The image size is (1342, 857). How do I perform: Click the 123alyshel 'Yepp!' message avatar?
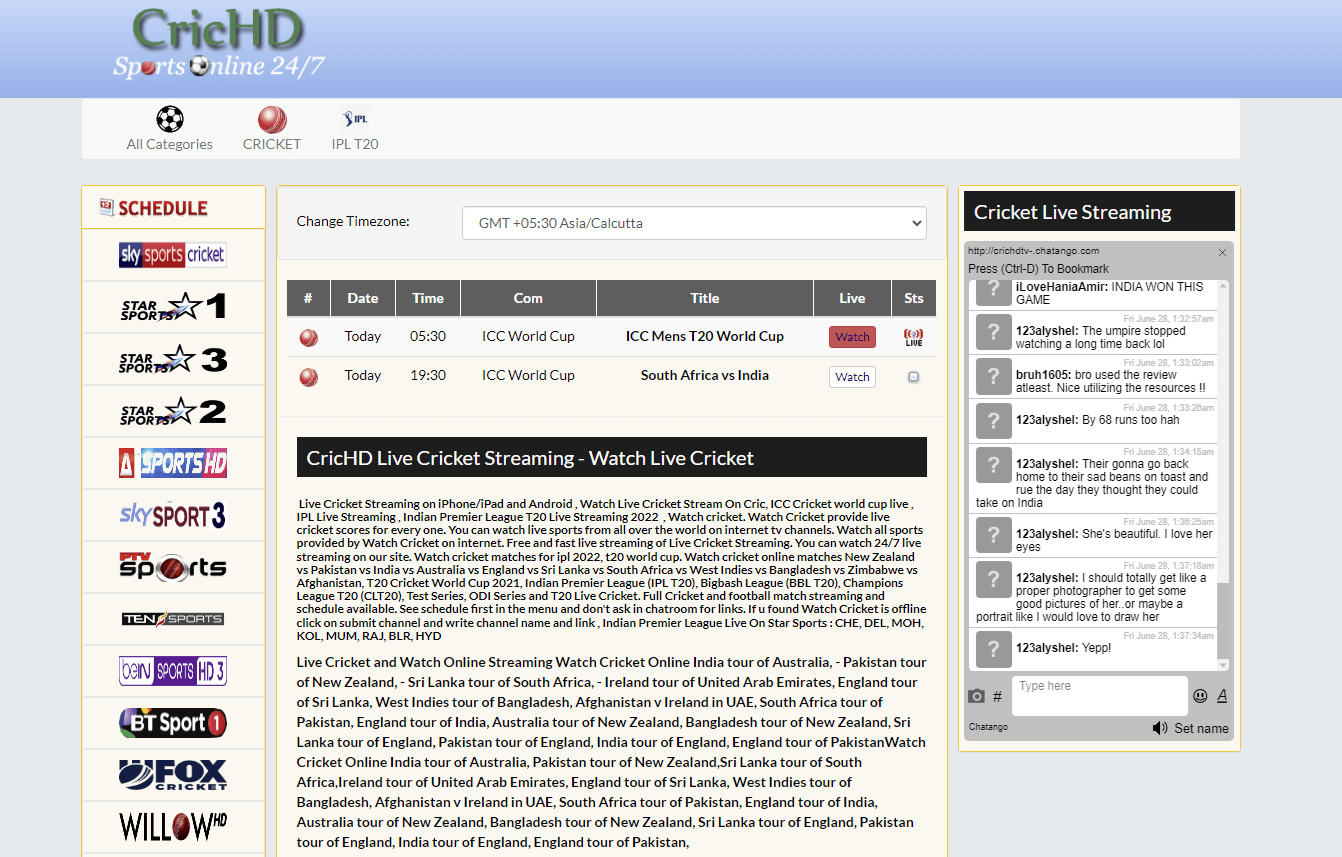[x=994, y=650]
